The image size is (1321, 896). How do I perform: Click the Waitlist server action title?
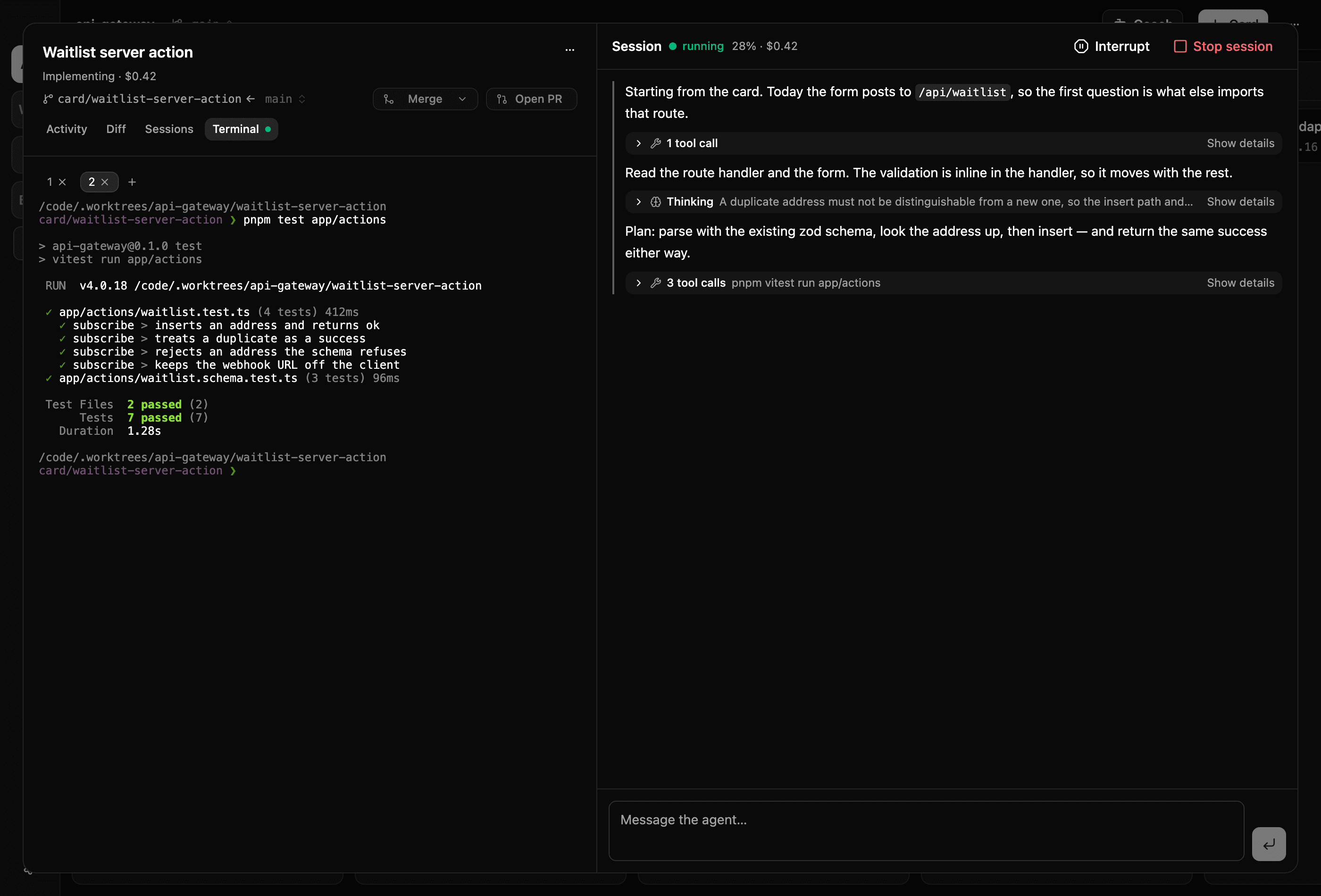coord(117,52)
